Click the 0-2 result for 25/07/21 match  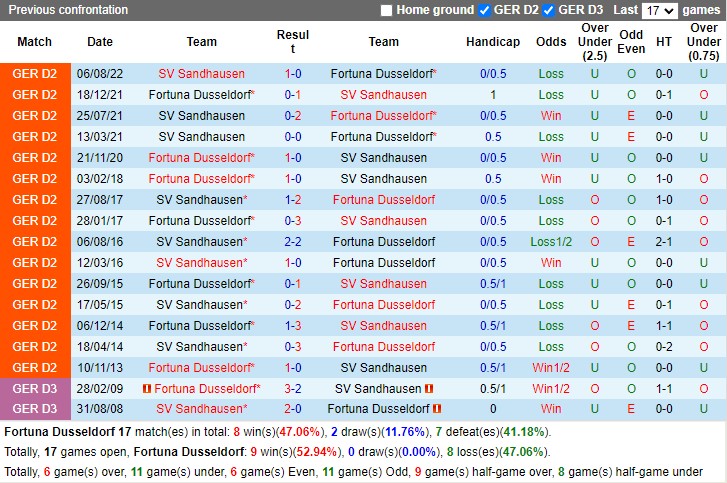293,116
